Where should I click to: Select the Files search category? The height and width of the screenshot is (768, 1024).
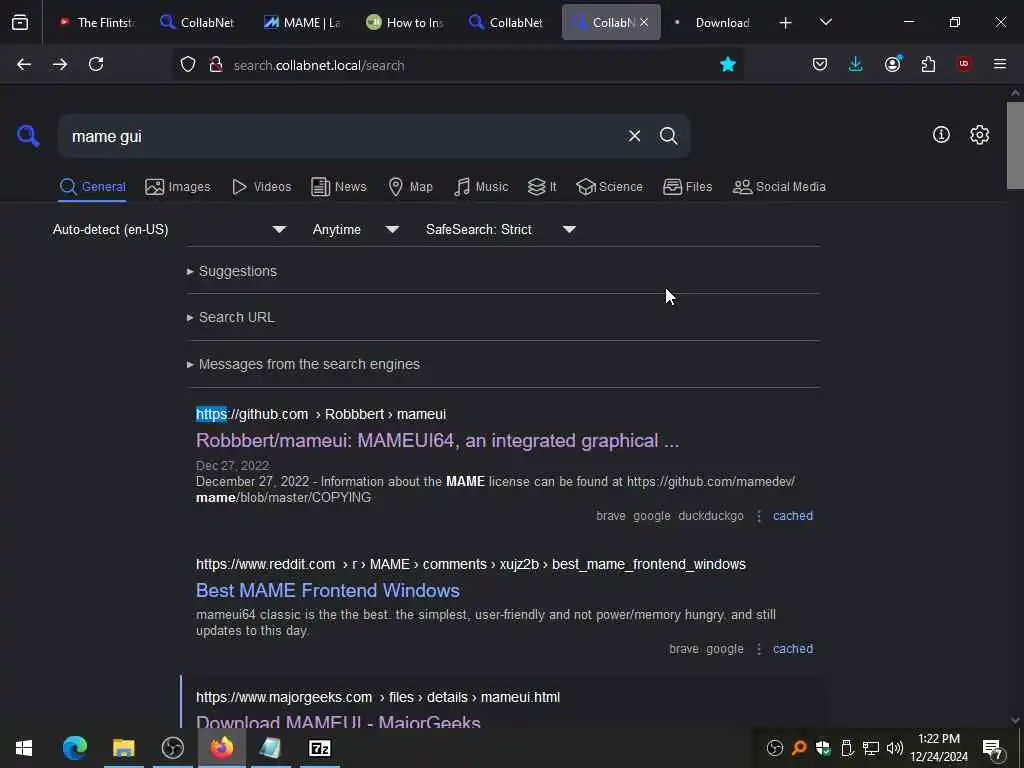687,187
